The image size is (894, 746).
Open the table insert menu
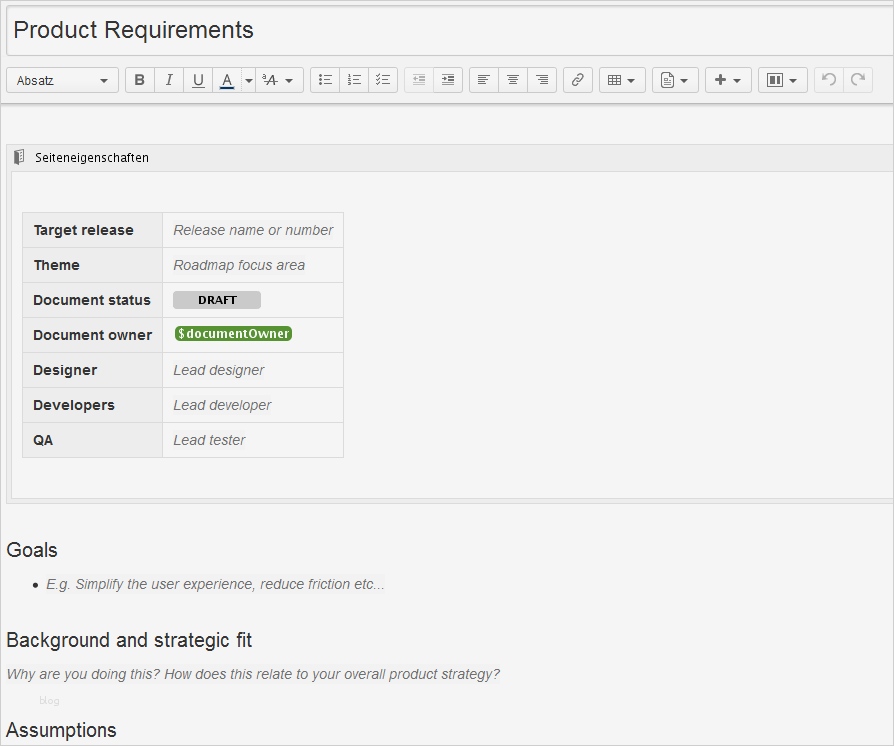pyautogui.click(x=622, y=80)
